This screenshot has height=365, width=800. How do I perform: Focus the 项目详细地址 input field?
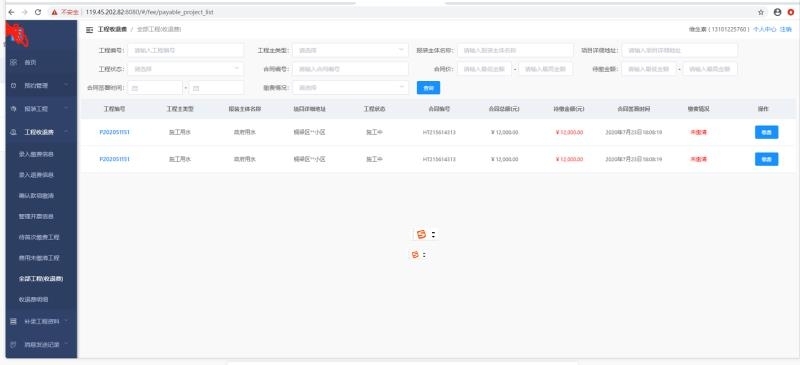(680, 51)
